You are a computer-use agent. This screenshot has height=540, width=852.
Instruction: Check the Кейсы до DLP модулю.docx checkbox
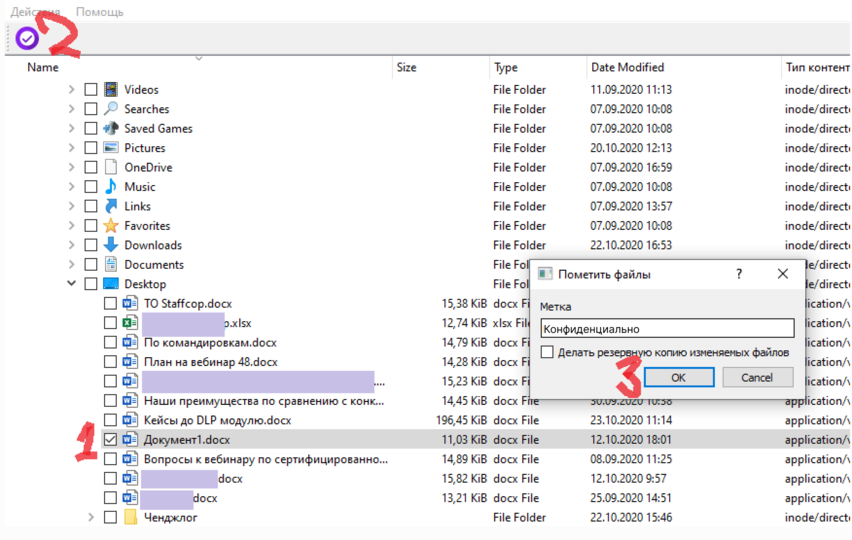point(110,420)
